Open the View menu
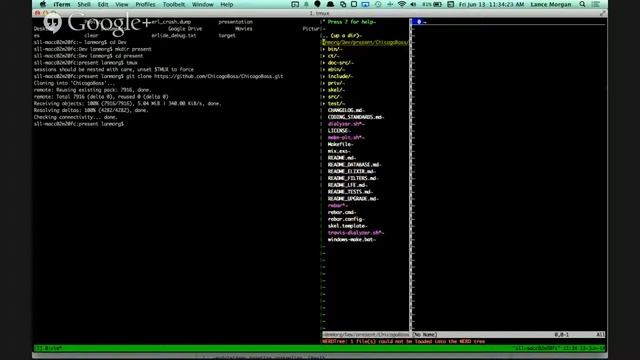Image resolution: width=640 pixels, height=360 pixels. click(x=122, y=4)
